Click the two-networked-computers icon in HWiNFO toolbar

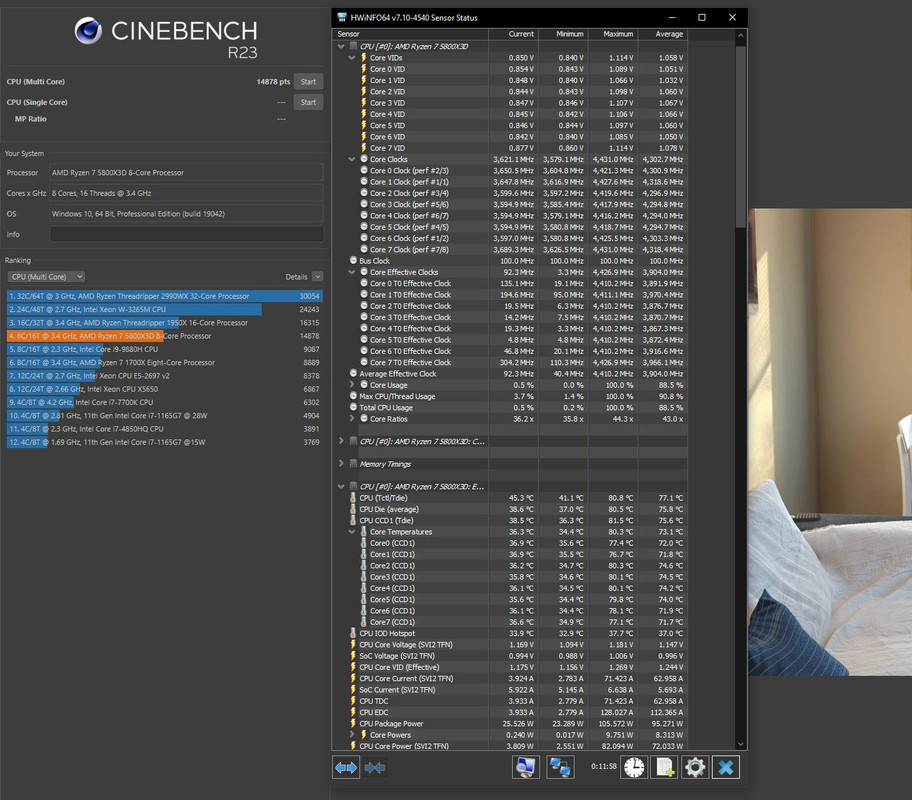560,767
